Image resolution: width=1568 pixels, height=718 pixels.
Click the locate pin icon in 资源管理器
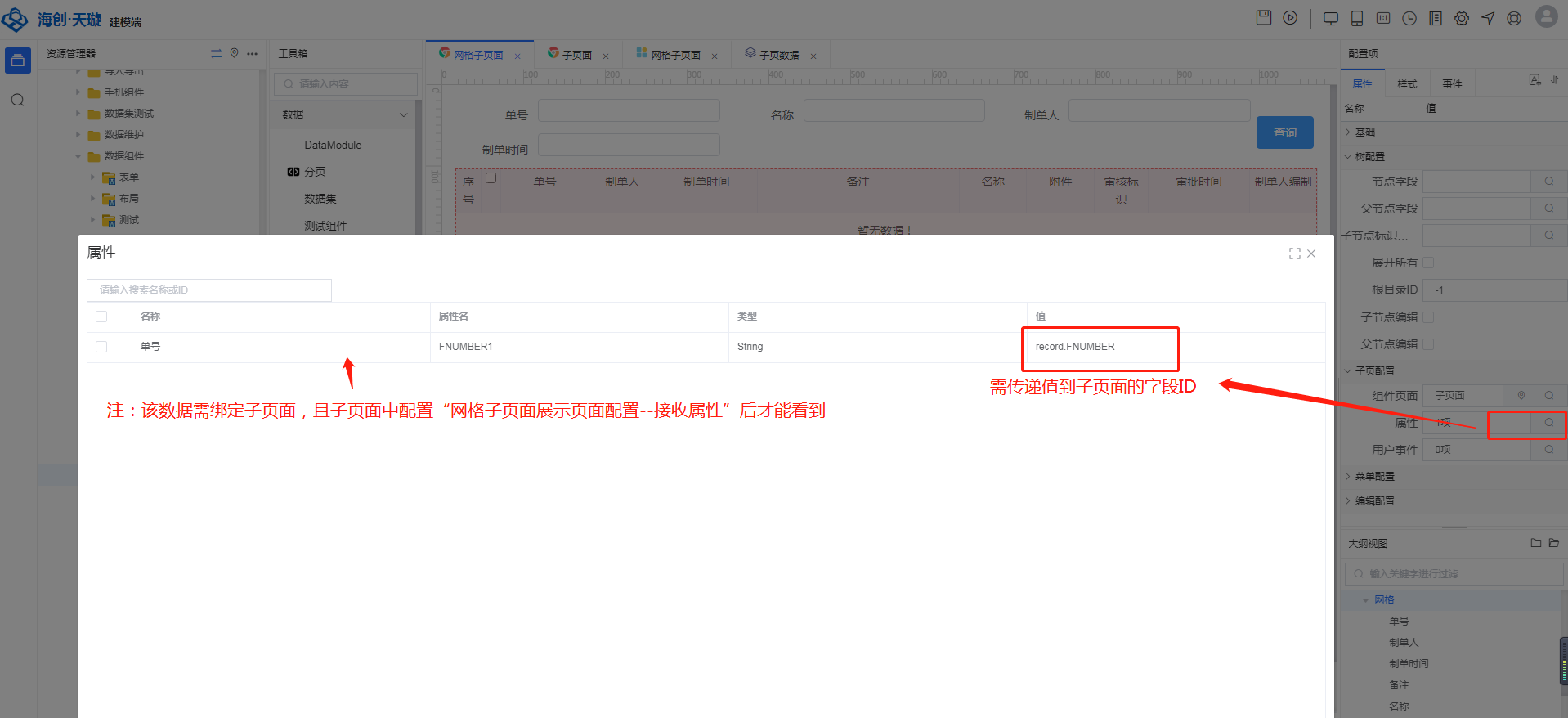(234, 53)
